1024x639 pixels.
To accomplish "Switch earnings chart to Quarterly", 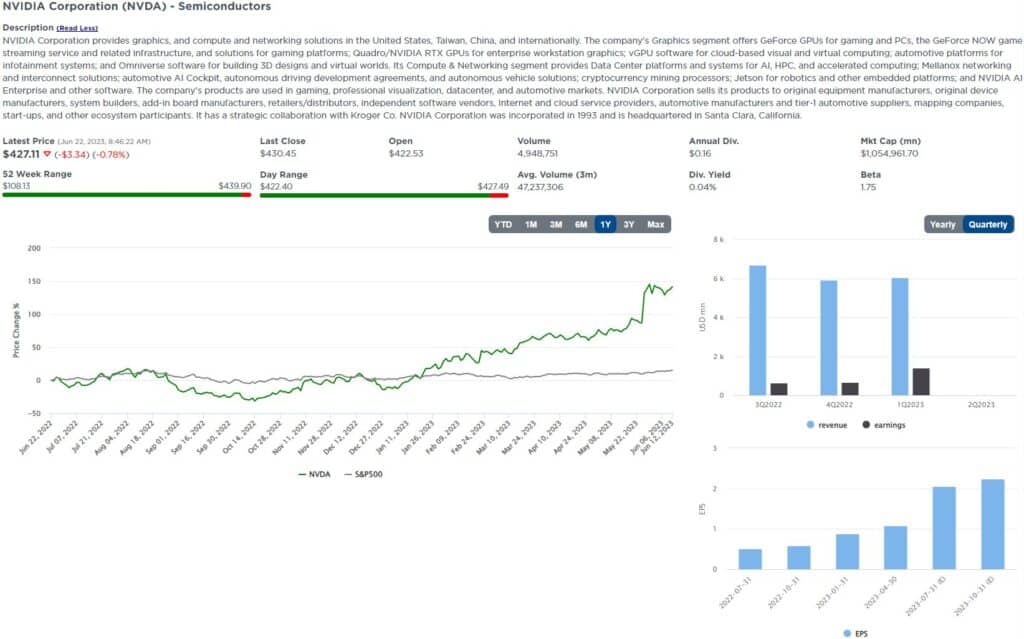I will tap(990, 224).
